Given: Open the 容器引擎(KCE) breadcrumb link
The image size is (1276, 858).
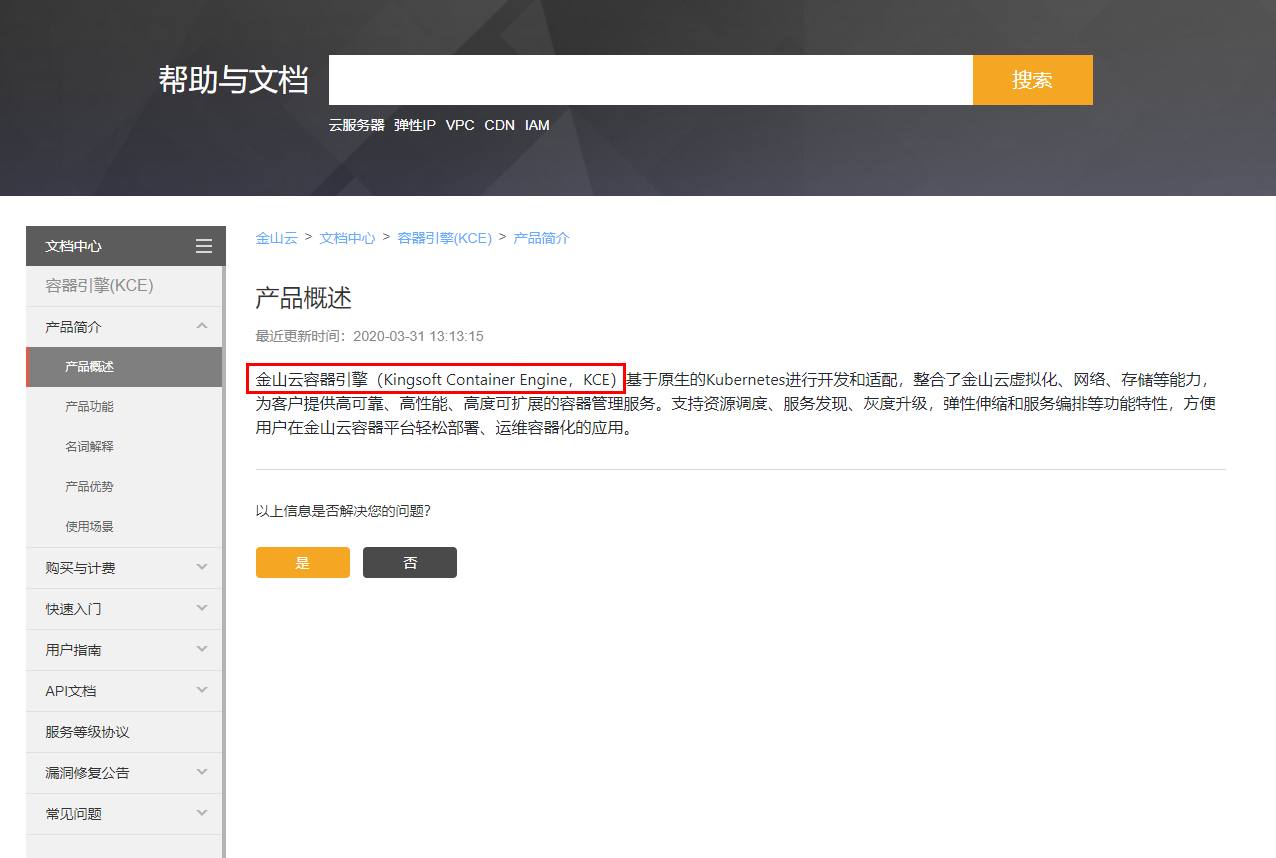Looking at the screenshot, I should 445,238.
